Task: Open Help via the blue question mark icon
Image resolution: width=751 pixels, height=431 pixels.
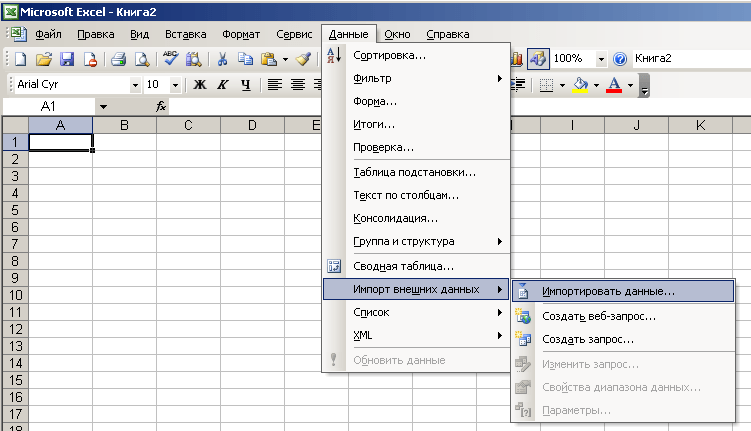Action: tap(620, 59)
